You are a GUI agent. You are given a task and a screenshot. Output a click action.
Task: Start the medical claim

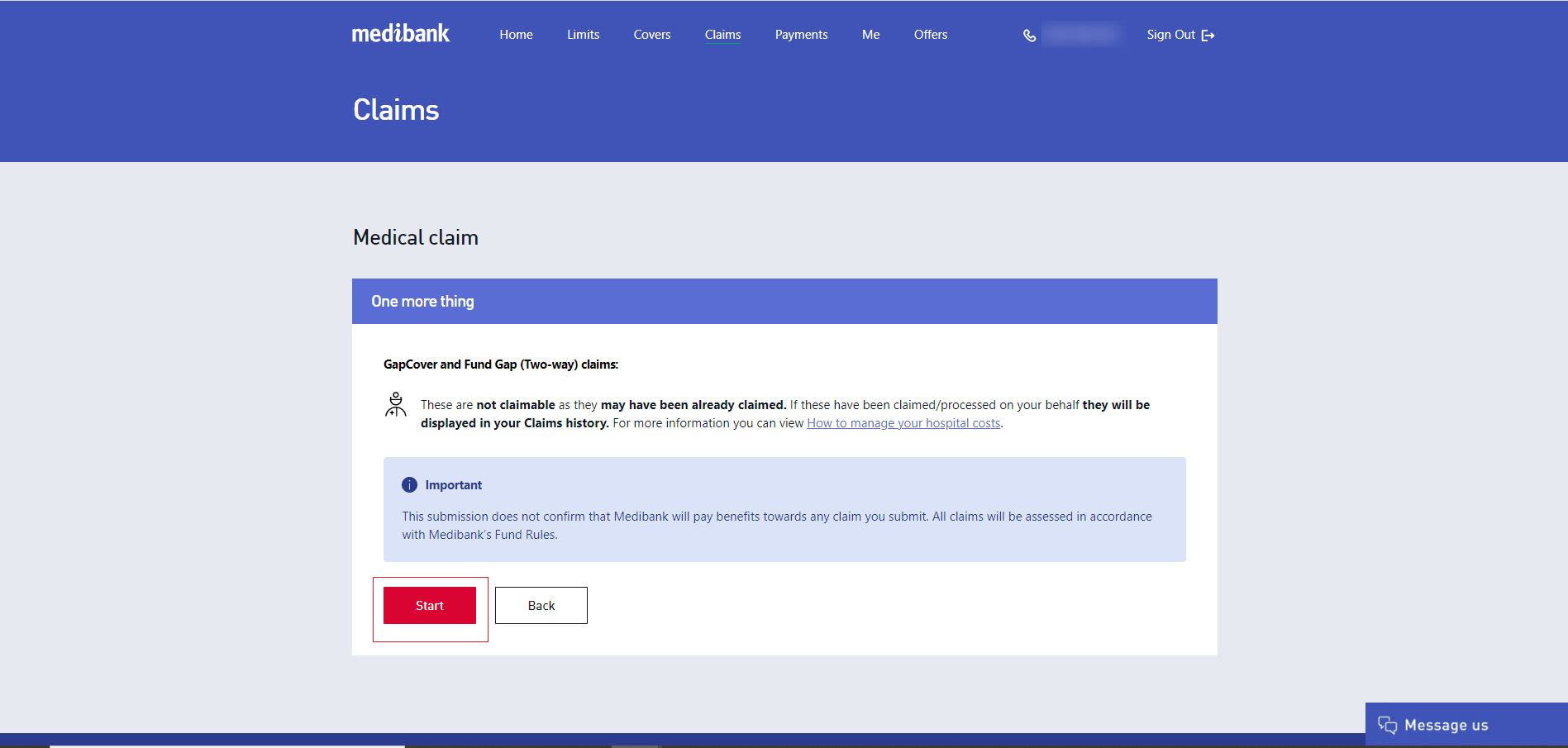[x=430, y=606]
